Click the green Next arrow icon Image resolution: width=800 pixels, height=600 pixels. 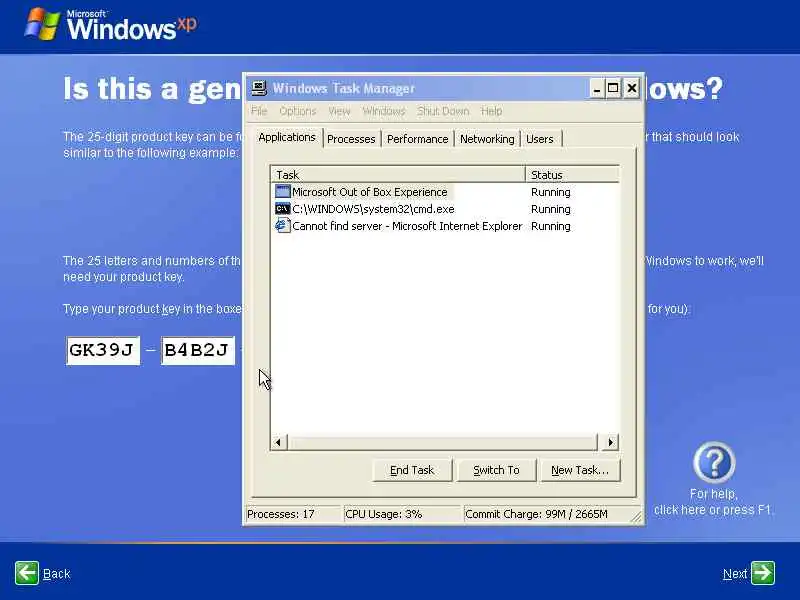pos(763,573)
